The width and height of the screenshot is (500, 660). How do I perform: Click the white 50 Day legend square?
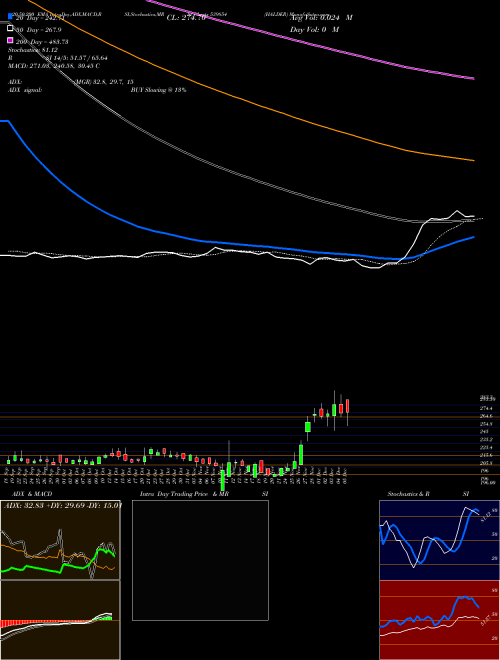click(11, 28)
